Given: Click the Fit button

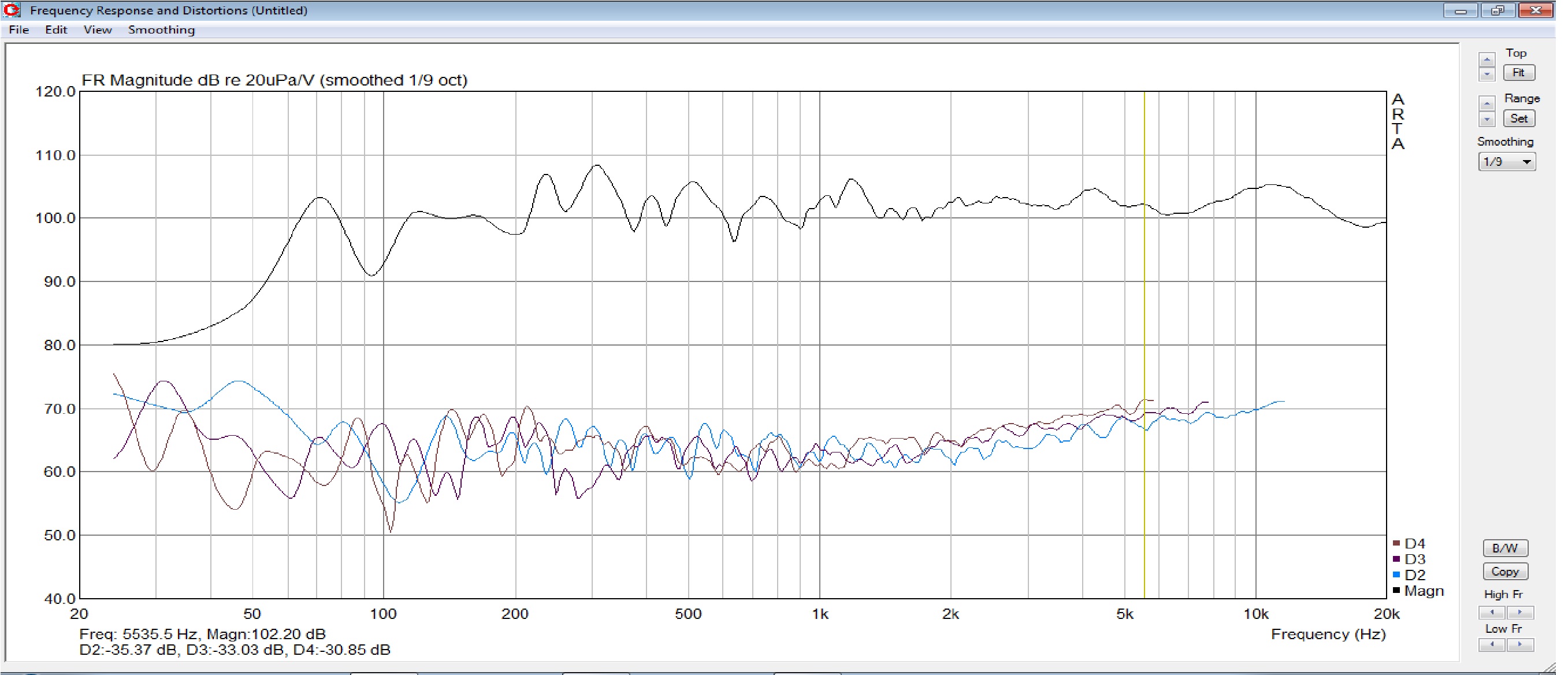Looking at the screenshot, I should (x=1518, y=73).
